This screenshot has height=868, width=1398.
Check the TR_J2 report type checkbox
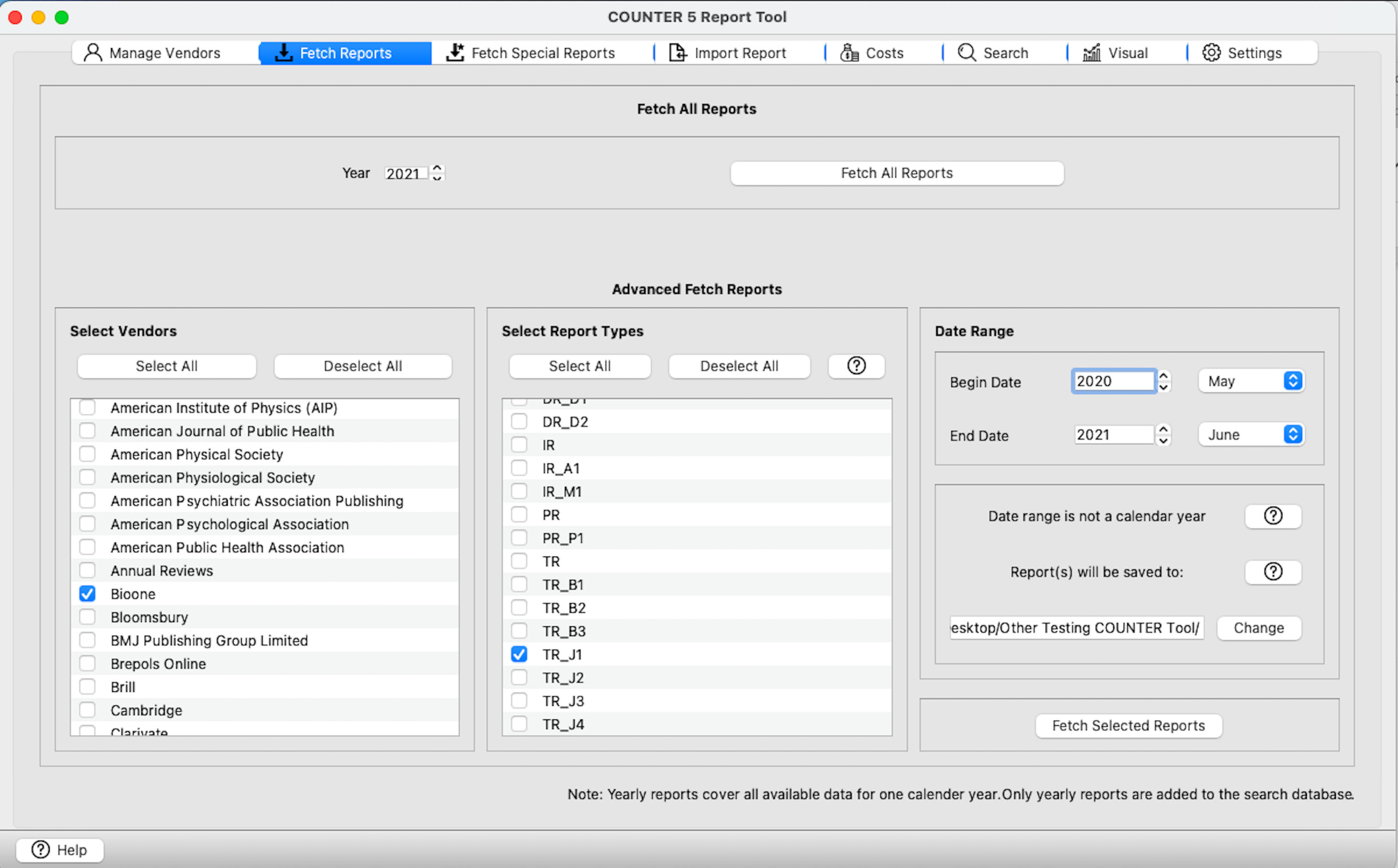click(x=519, y=678)
